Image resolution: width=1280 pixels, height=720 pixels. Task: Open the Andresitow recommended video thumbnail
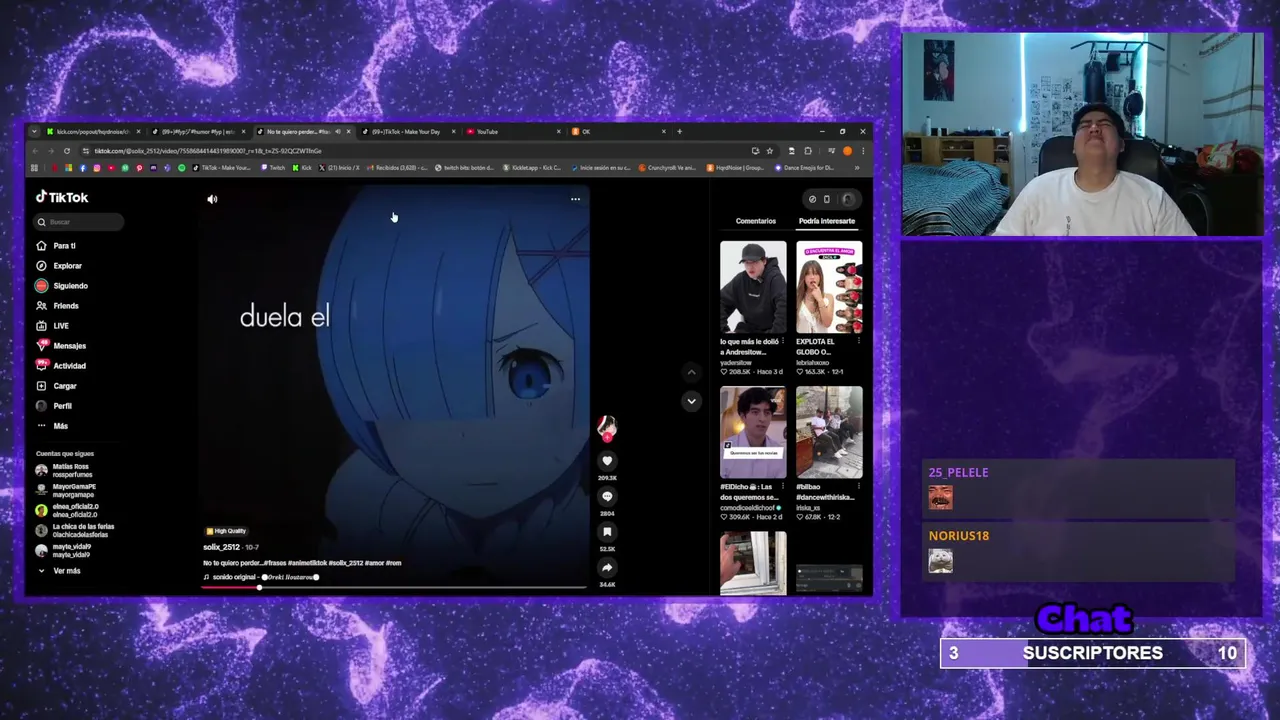753,287
